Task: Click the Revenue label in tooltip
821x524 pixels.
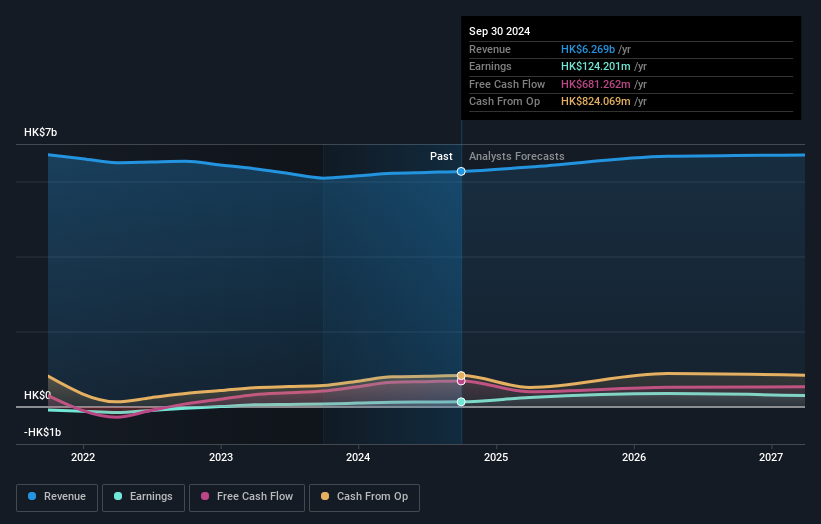Action: (x=490, y=49)
